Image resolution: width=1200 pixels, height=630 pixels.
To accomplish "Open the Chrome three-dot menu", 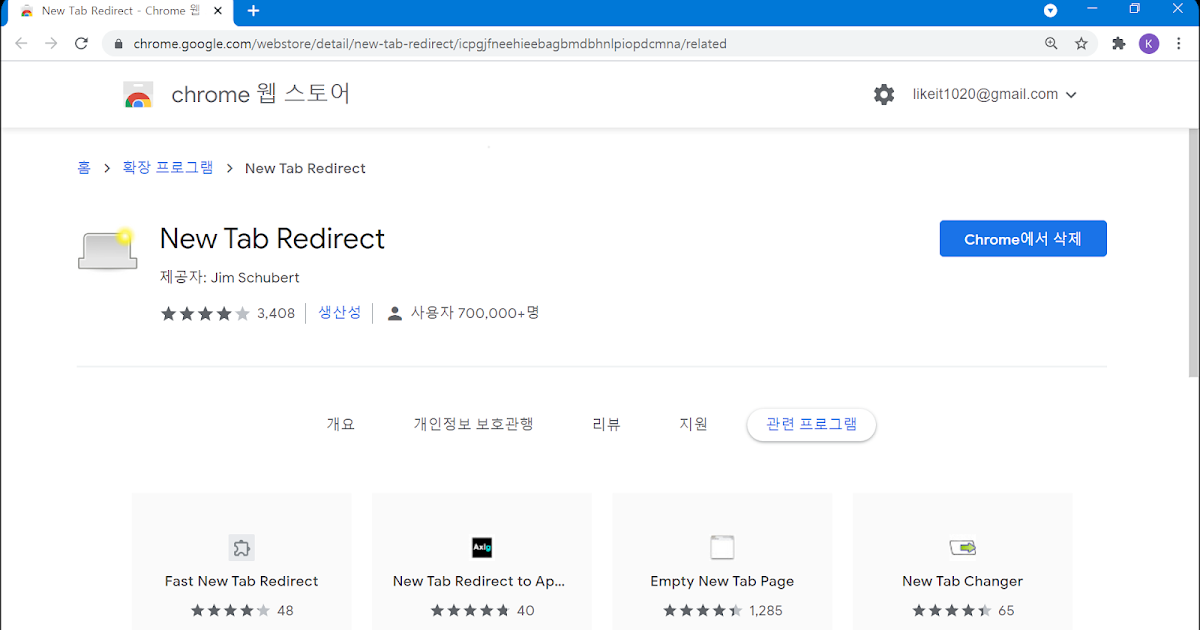I will [x=1178, y=43].
